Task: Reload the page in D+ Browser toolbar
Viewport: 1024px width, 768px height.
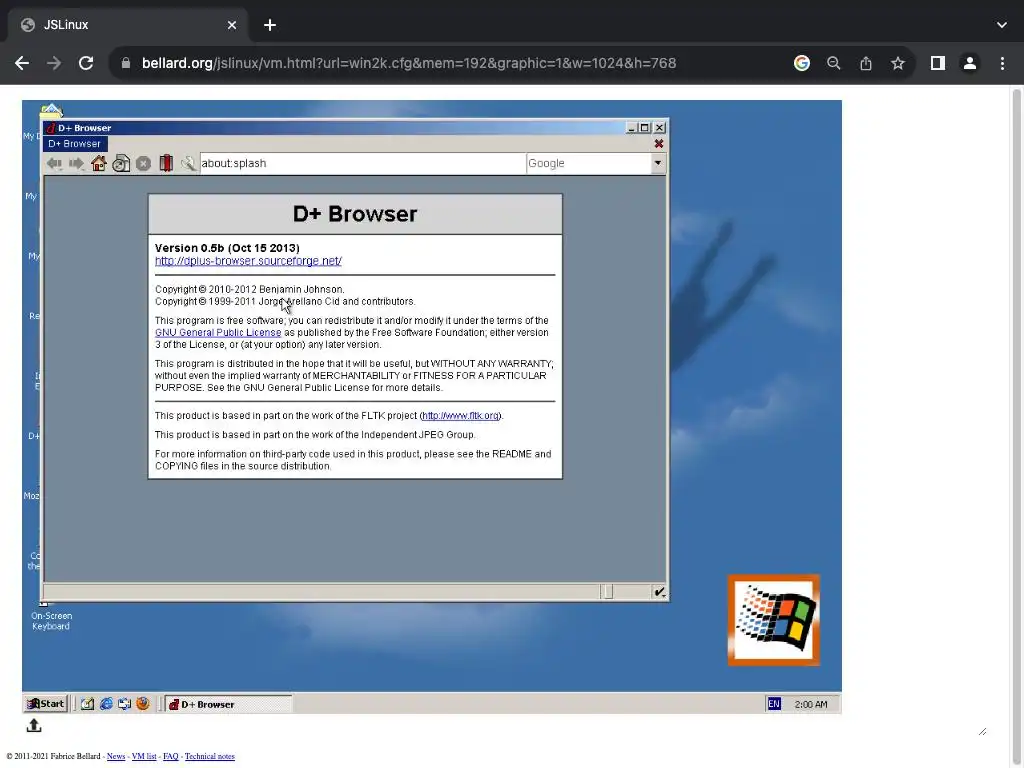Action: pyautogui.click(x=121, y=163)
